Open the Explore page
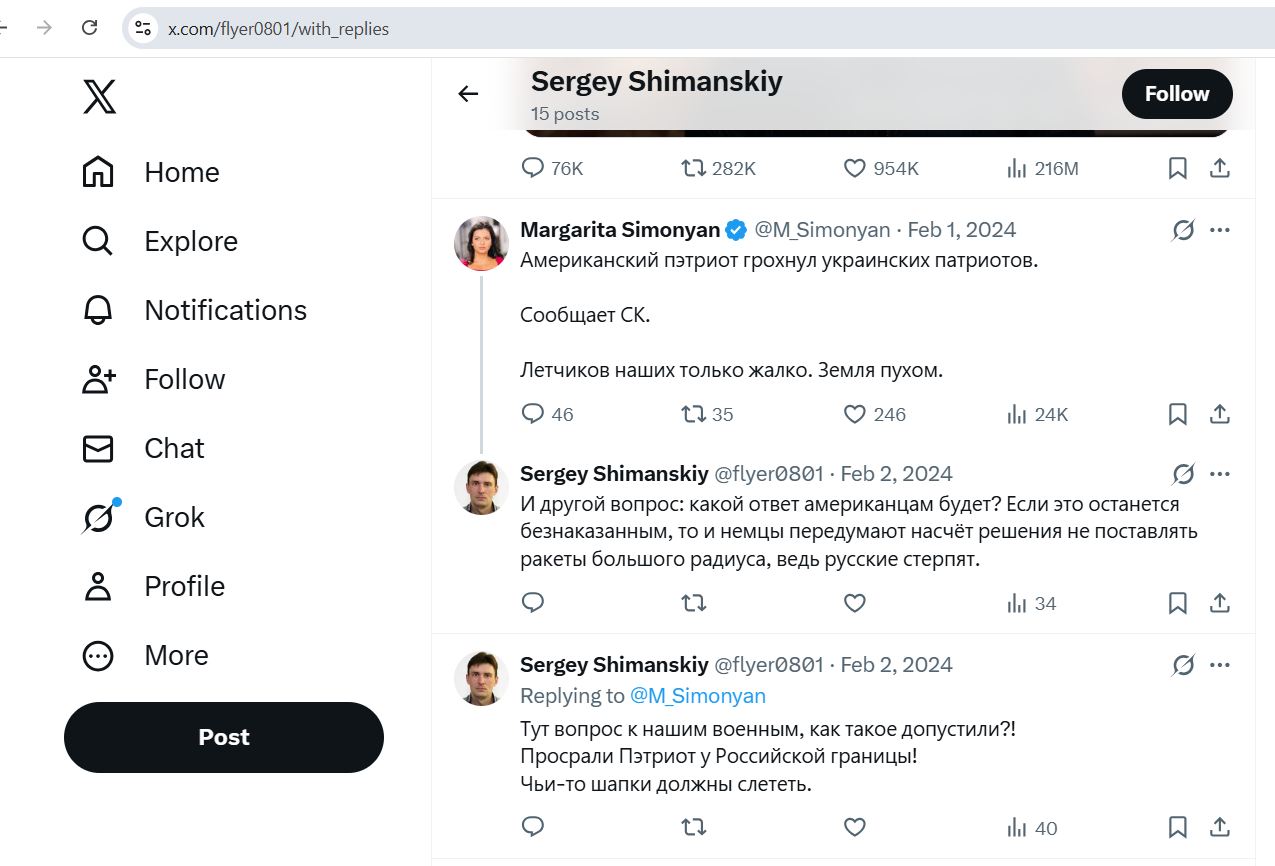The height and width of the screenshot is (866, 1275). point(190,241)
